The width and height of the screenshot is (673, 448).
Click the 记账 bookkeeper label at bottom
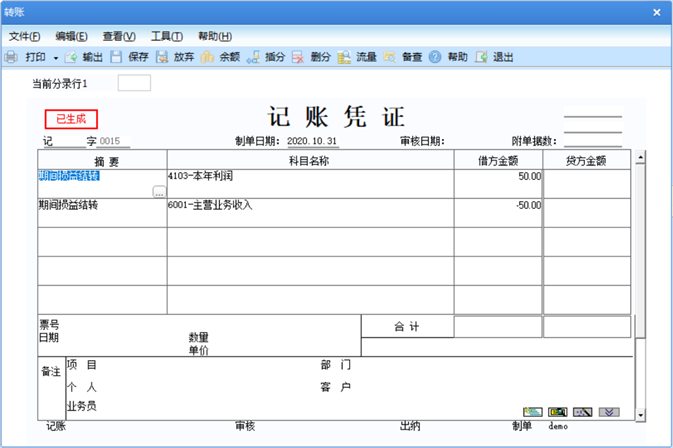pyautogui.click(x=56, y=426)
